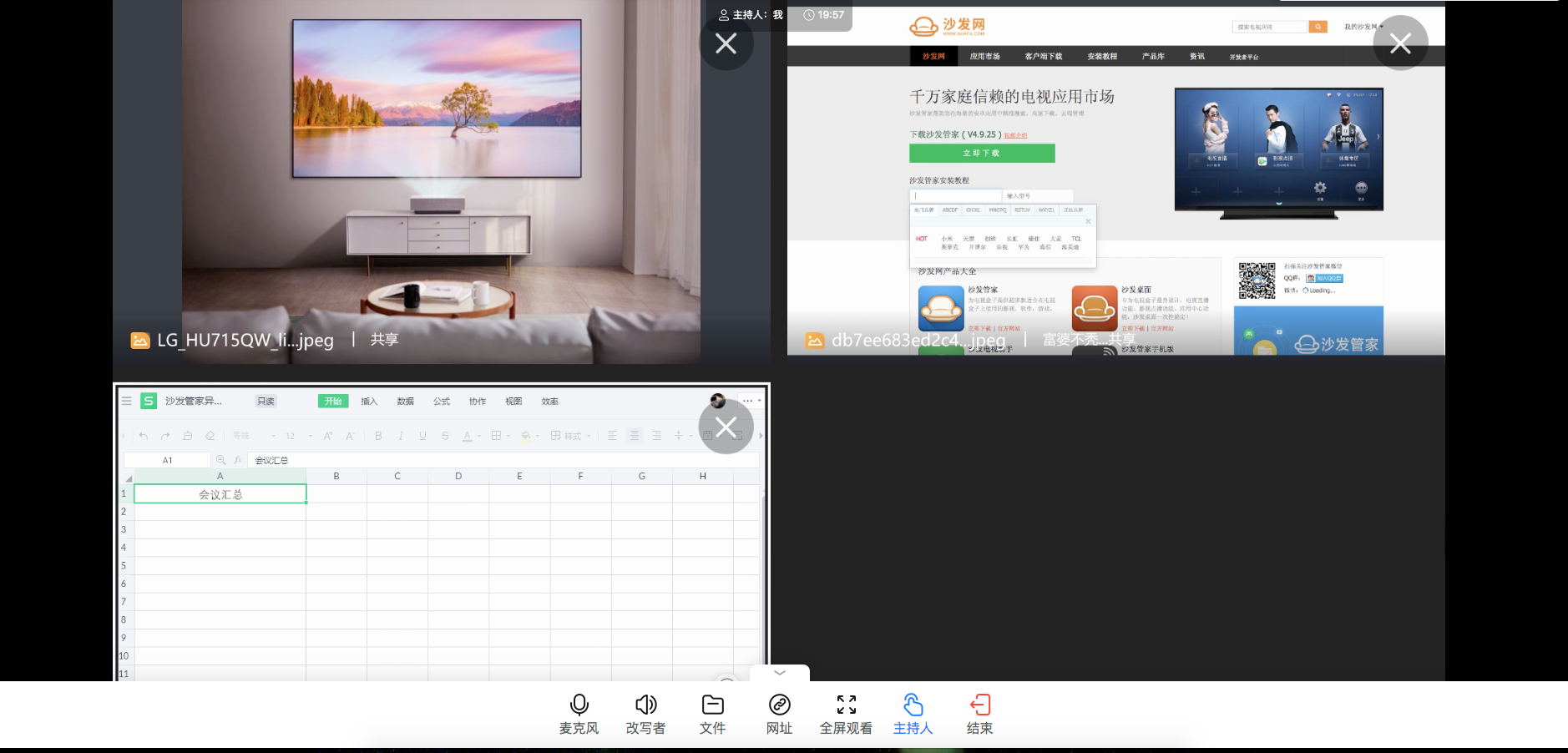This screenshot has width=1568, height=753.
Task: Click the 主持人 host control icon
Action: click(x=913, y=705)
